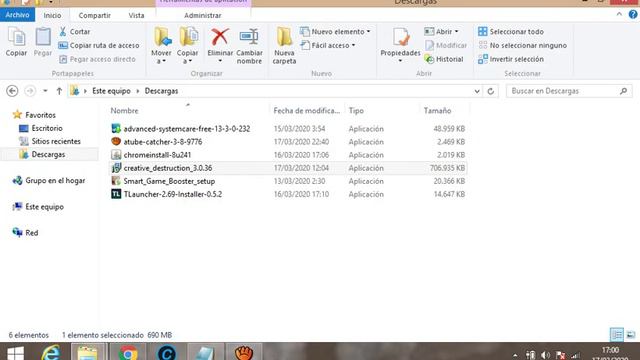Select advanced-systemcare-free-13-3-0-232 file
Screen dimensions: 640x360
(x=187, y=129)
